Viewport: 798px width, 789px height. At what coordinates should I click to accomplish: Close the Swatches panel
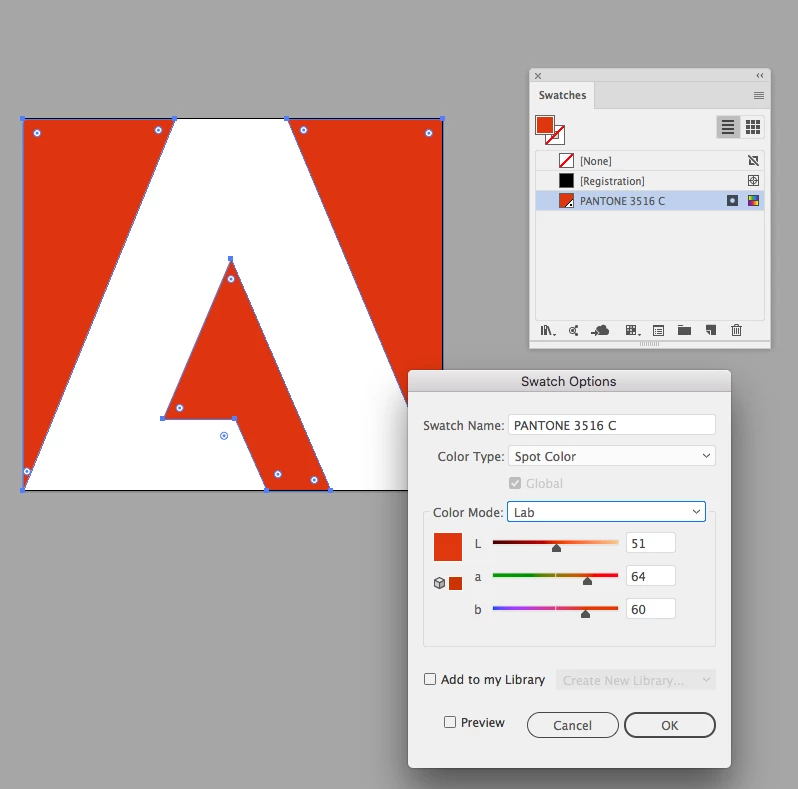(538, 76)
